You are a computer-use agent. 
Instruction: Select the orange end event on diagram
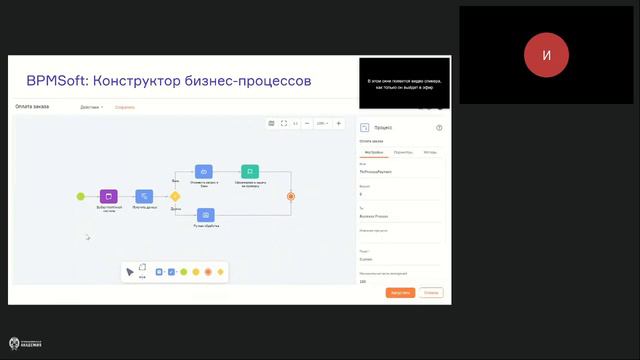pos(291,196)
